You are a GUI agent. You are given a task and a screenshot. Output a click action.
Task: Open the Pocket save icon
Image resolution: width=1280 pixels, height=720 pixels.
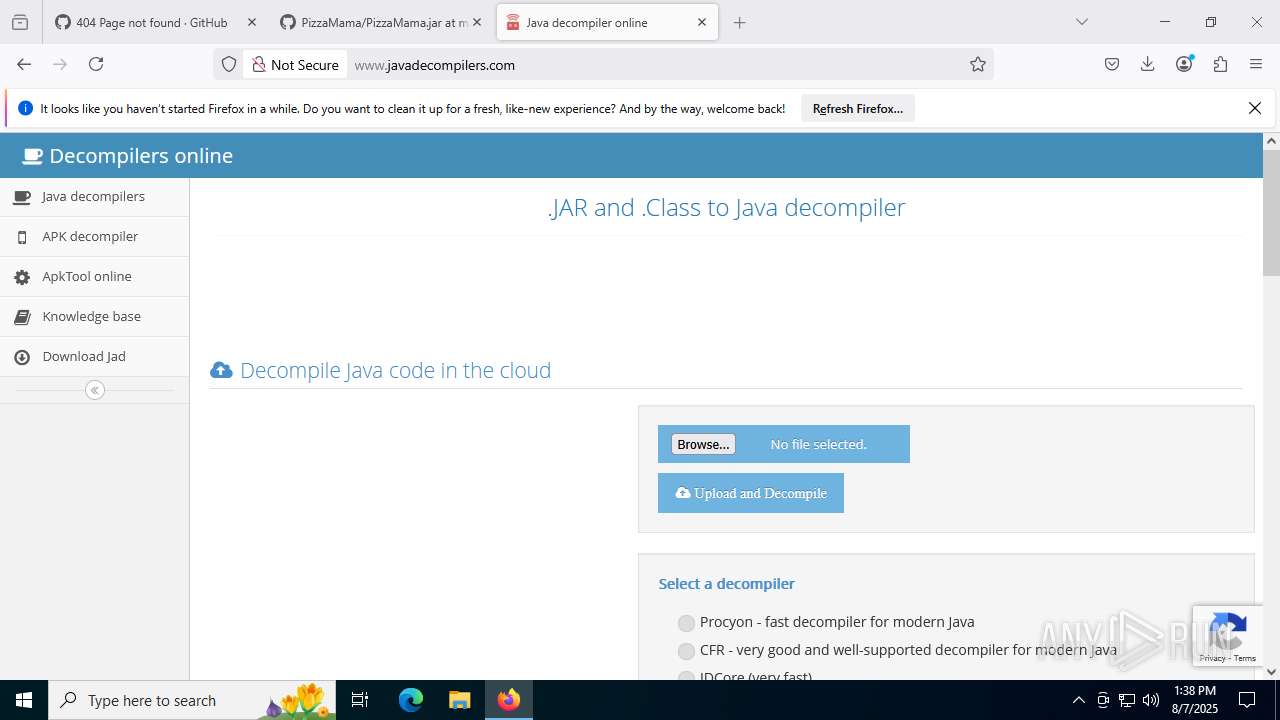pyautogui.click(x=1112, y=64)
